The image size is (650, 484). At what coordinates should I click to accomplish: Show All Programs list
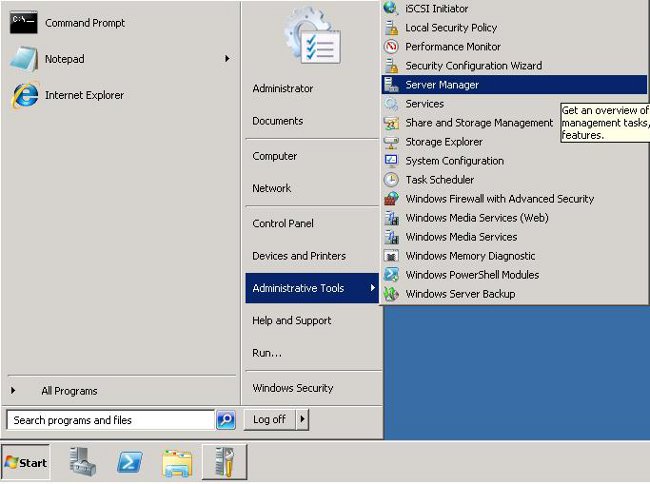[69, 391]
